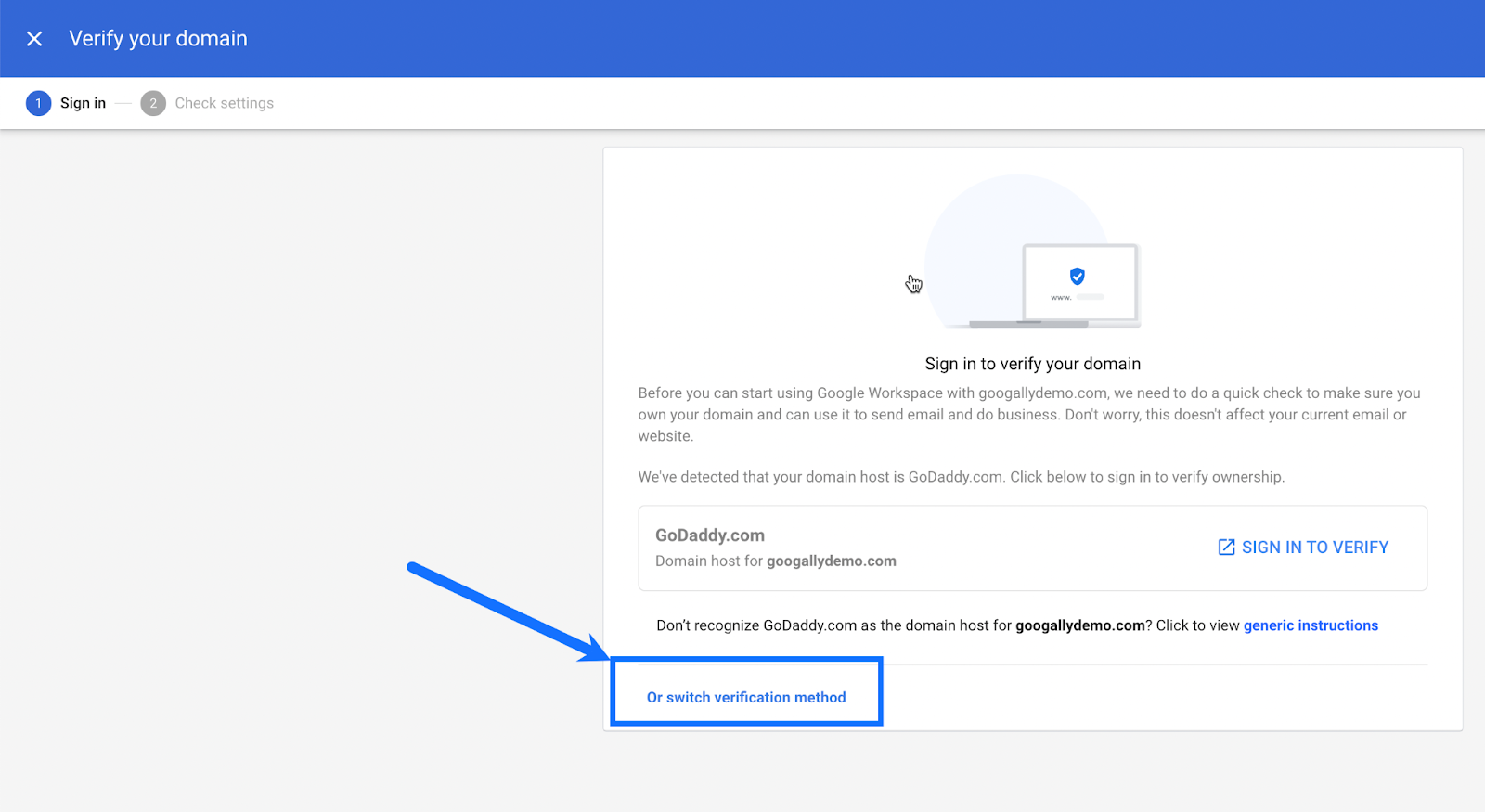Screen dimensions: 1485x812
Task: Click the step 1 number circle
Action: 38,103
